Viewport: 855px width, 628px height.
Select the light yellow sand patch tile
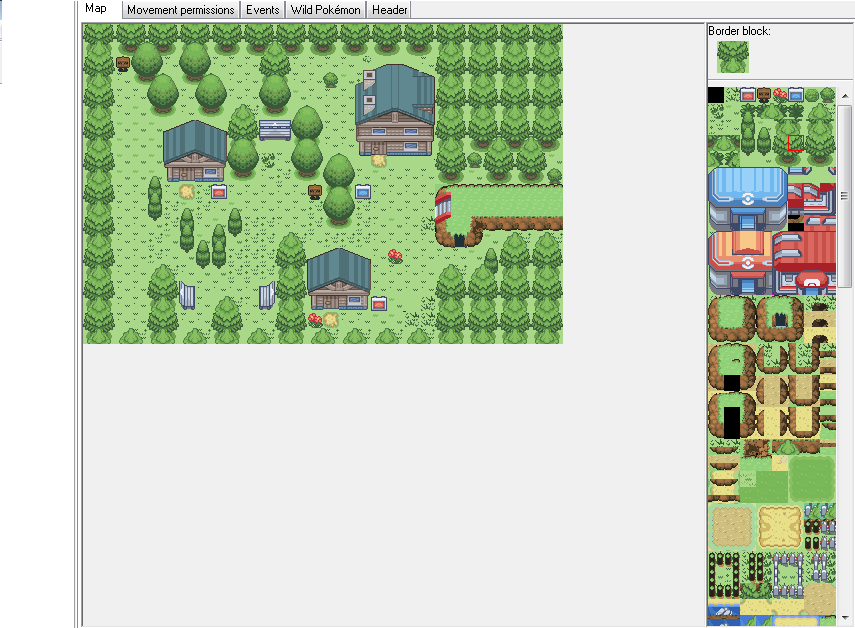pos(780,527)
